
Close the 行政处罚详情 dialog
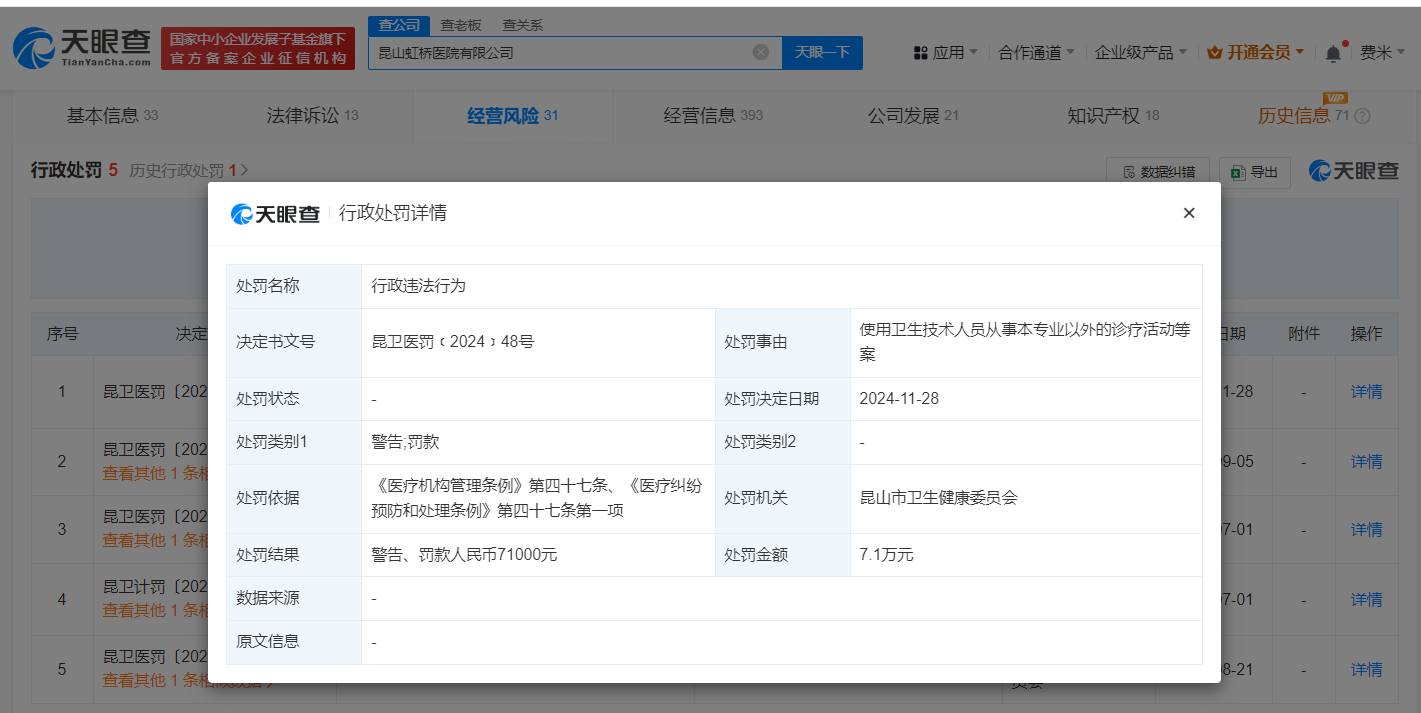1188,213
